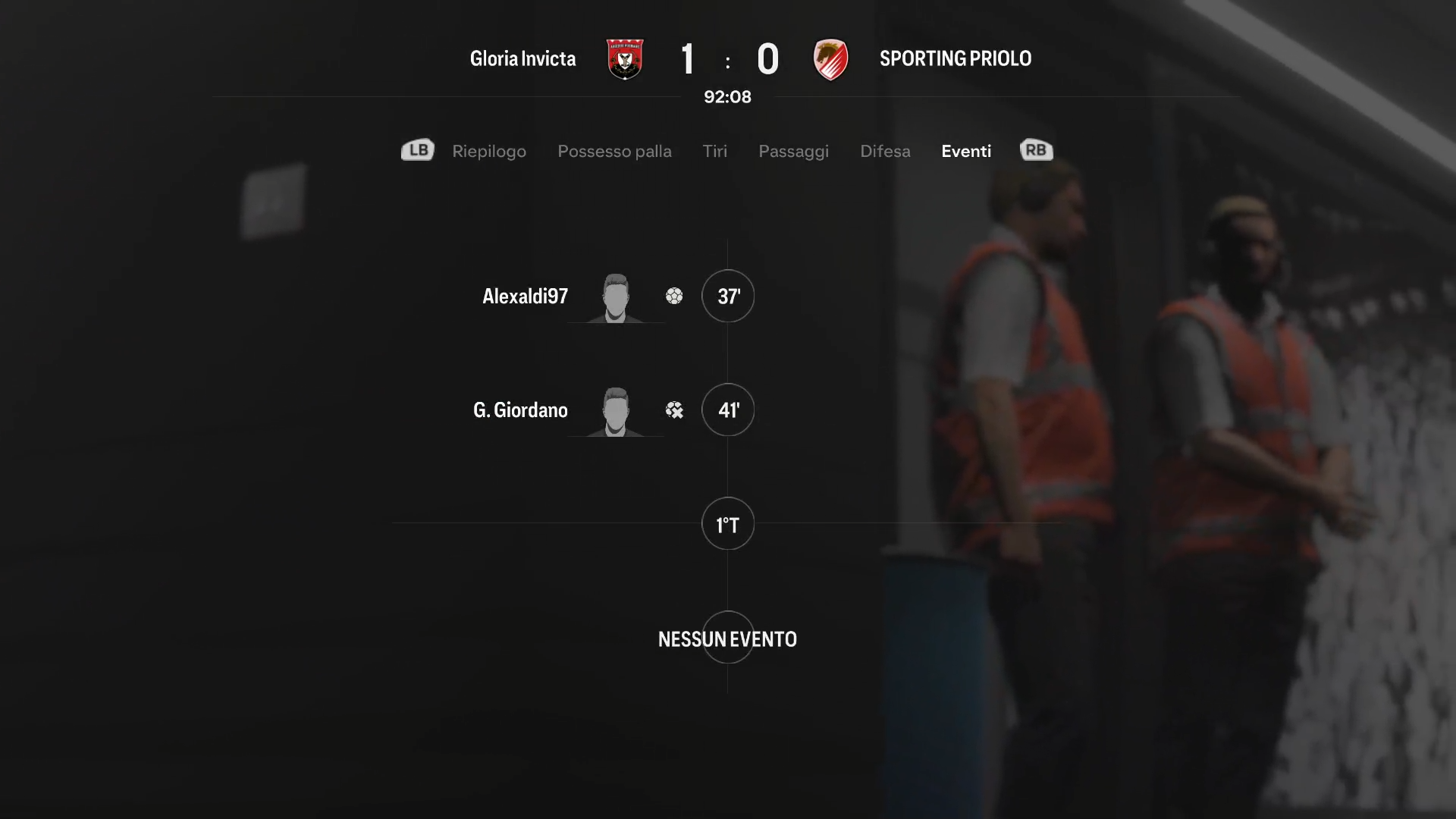The width and height of the screenshot is (1456, 819).
Task: Click the G. Giordano player name
Action: 520,409
